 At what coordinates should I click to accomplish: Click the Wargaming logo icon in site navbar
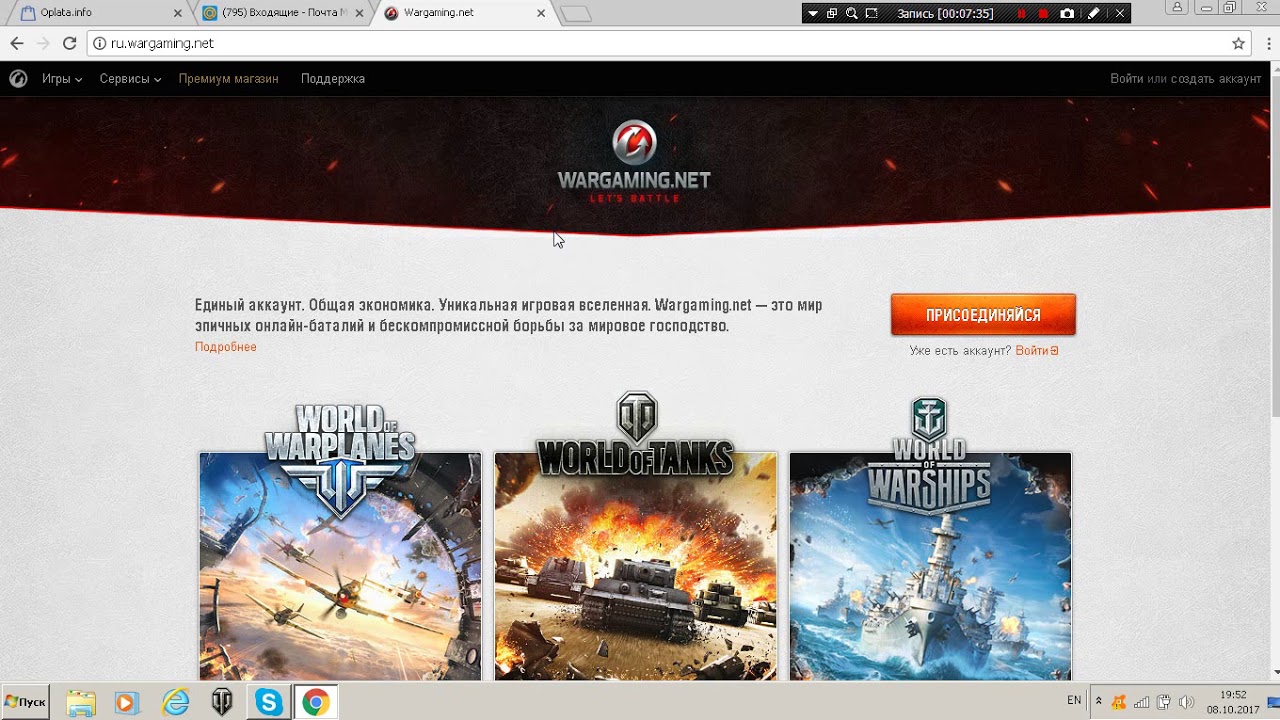pos(18,78)
